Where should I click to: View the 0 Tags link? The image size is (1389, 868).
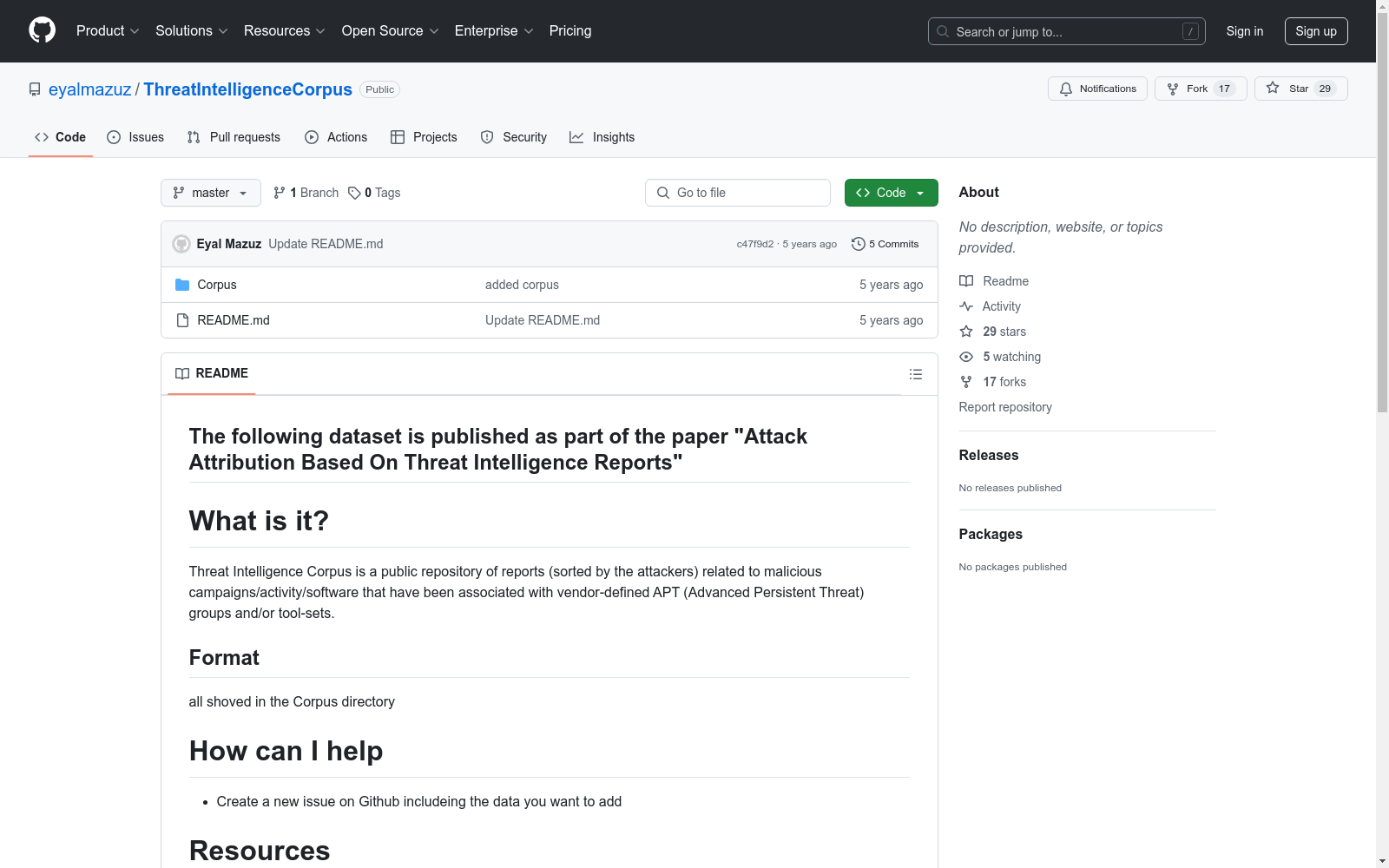pos(374,193)
